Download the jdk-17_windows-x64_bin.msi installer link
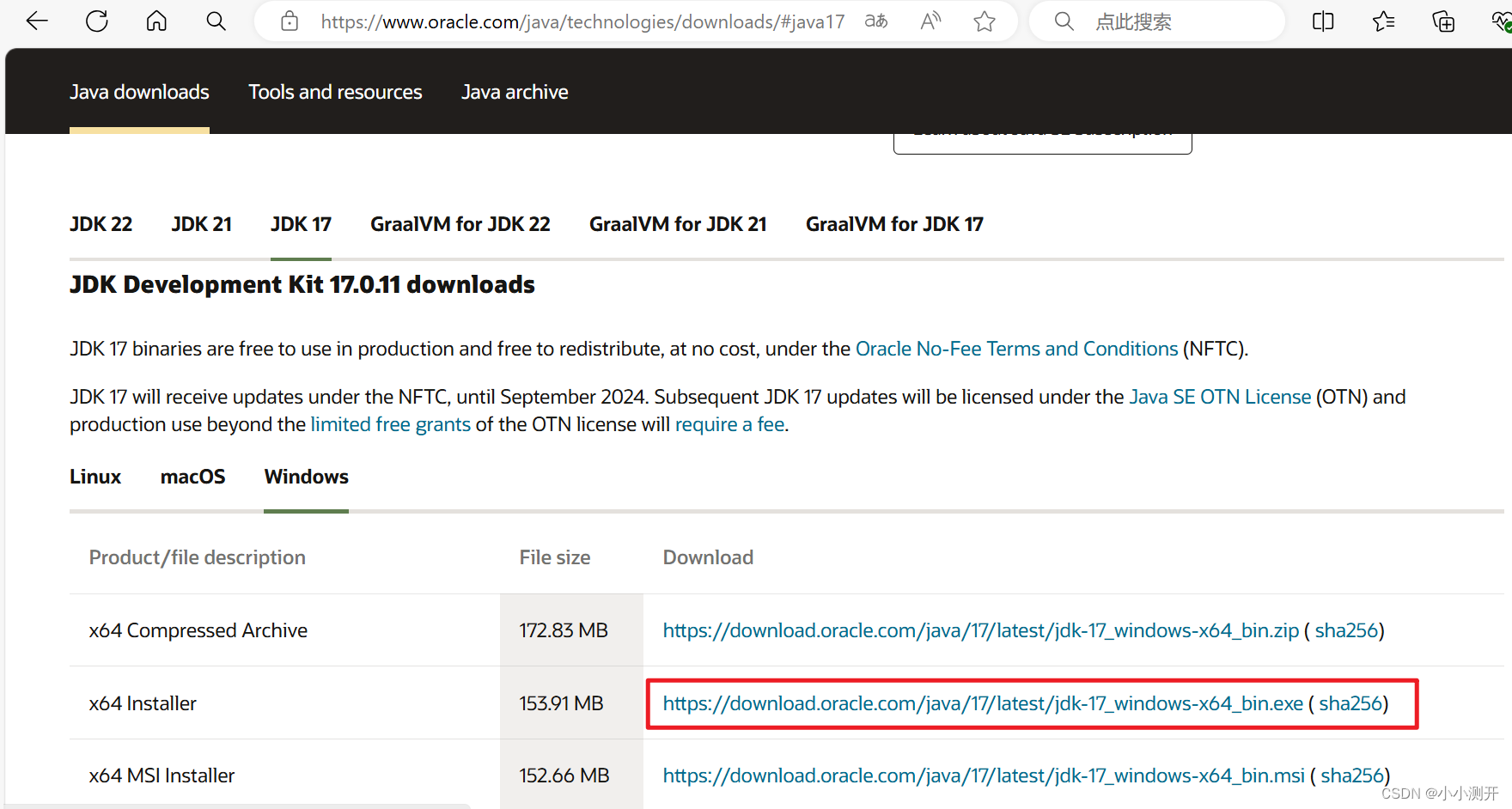The height and width of the screenshot is (809, 1512). tap(984, 776)
